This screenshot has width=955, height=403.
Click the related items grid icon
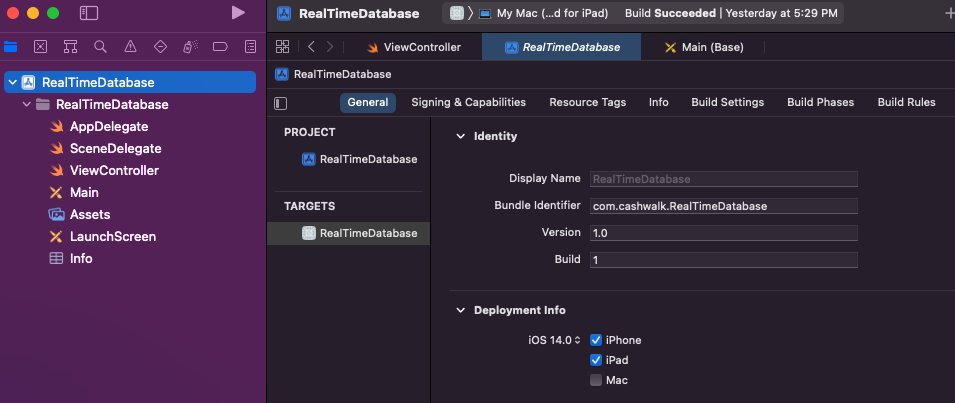click(x=283, y=47)
